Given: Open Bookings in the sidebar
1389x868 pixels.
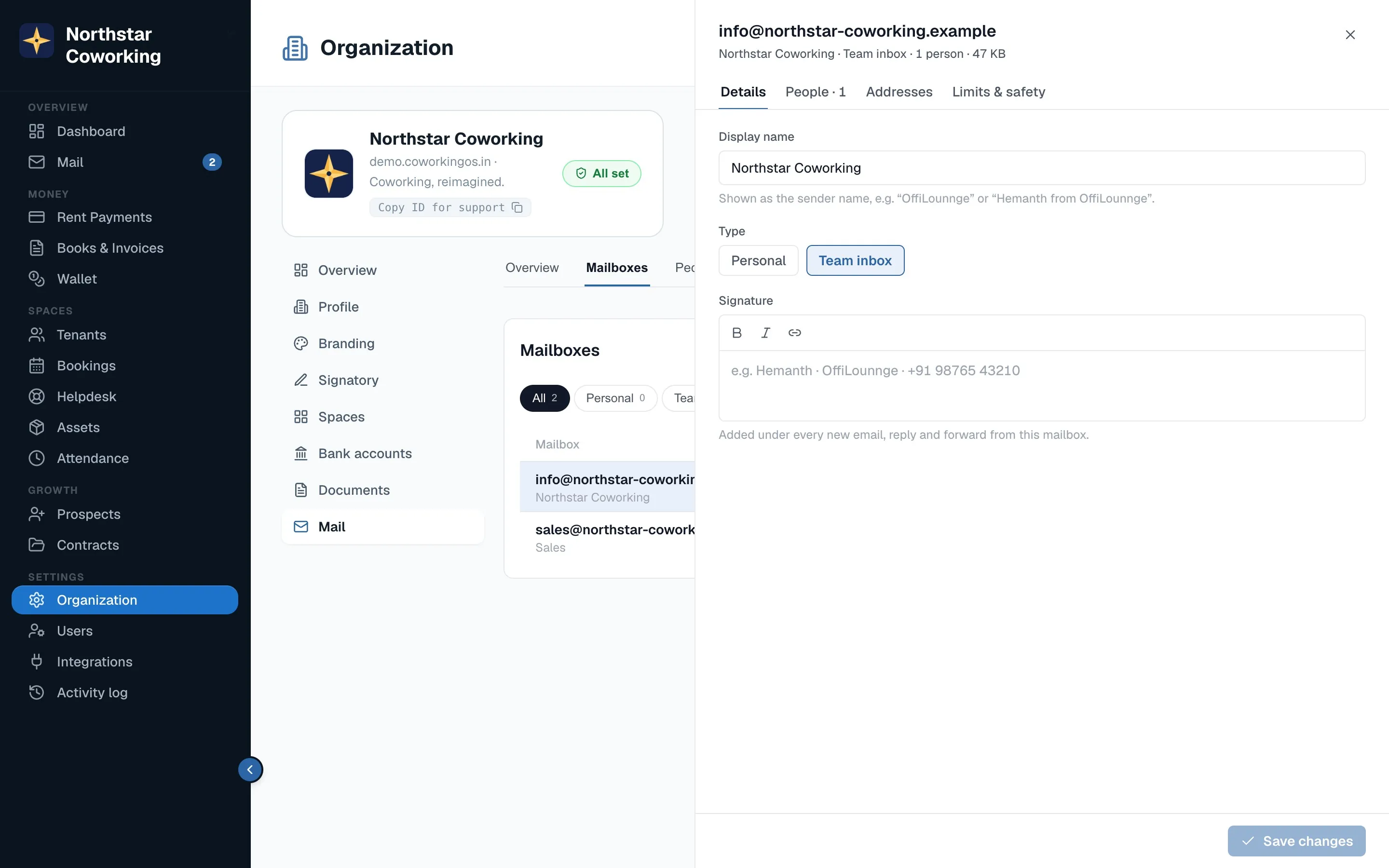Looking at the screenshot, I should [124, 366].
